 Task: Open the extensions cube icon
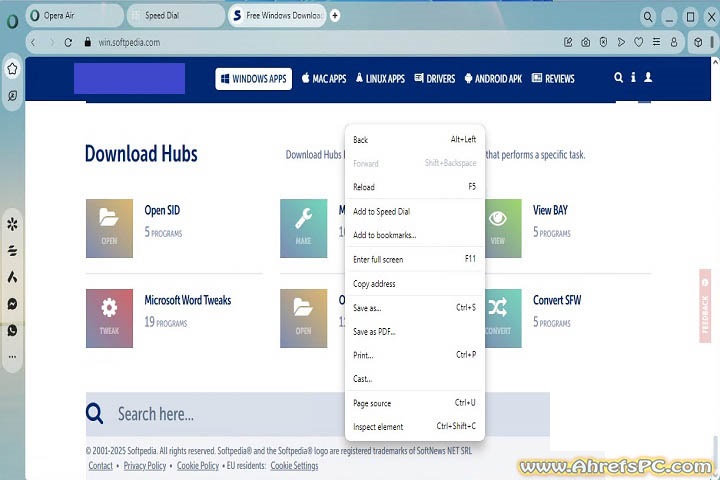698,42
